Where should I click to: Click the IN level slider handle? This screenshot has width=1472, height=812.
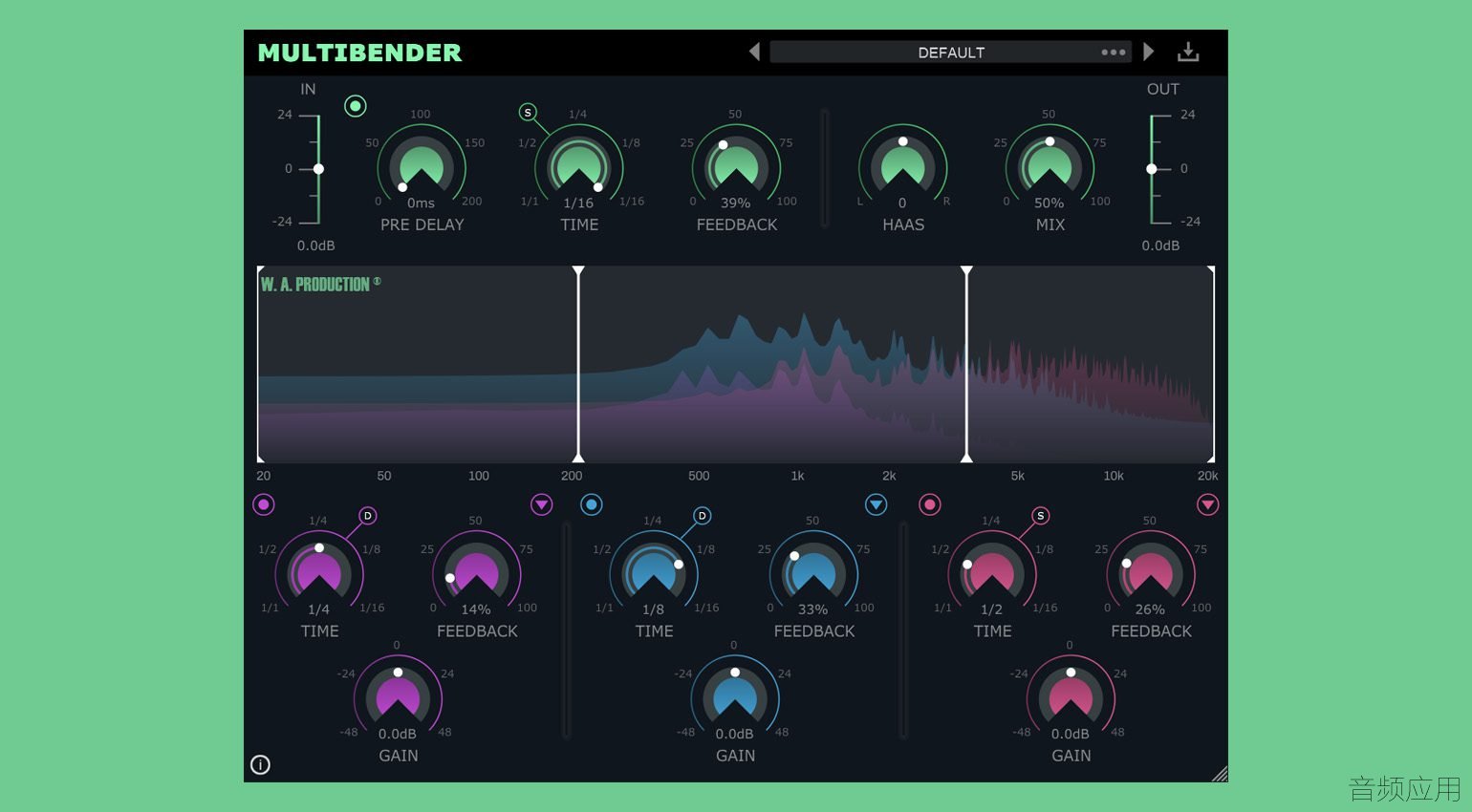point(318,169)
